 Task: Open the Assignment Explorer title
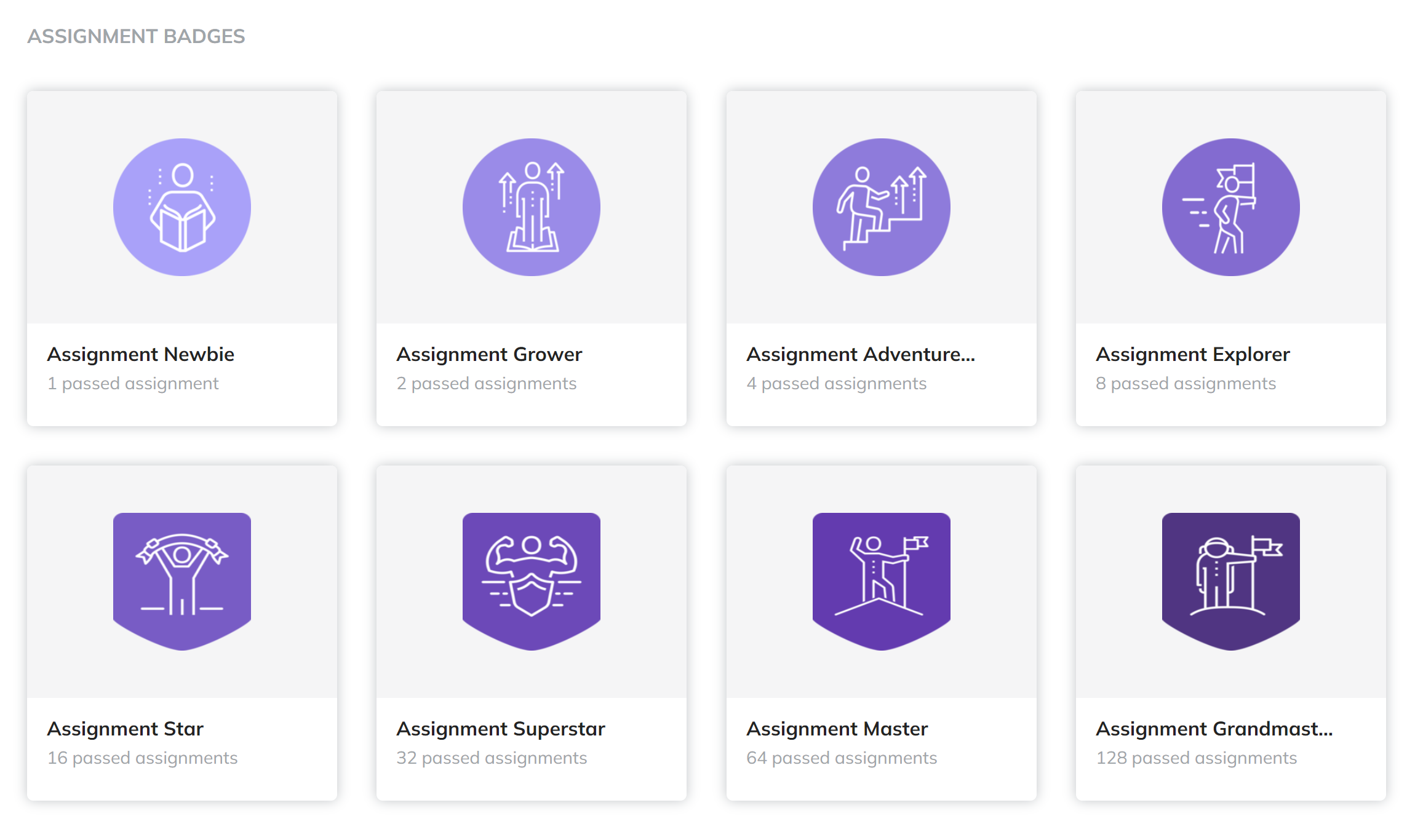[1193, 355]
